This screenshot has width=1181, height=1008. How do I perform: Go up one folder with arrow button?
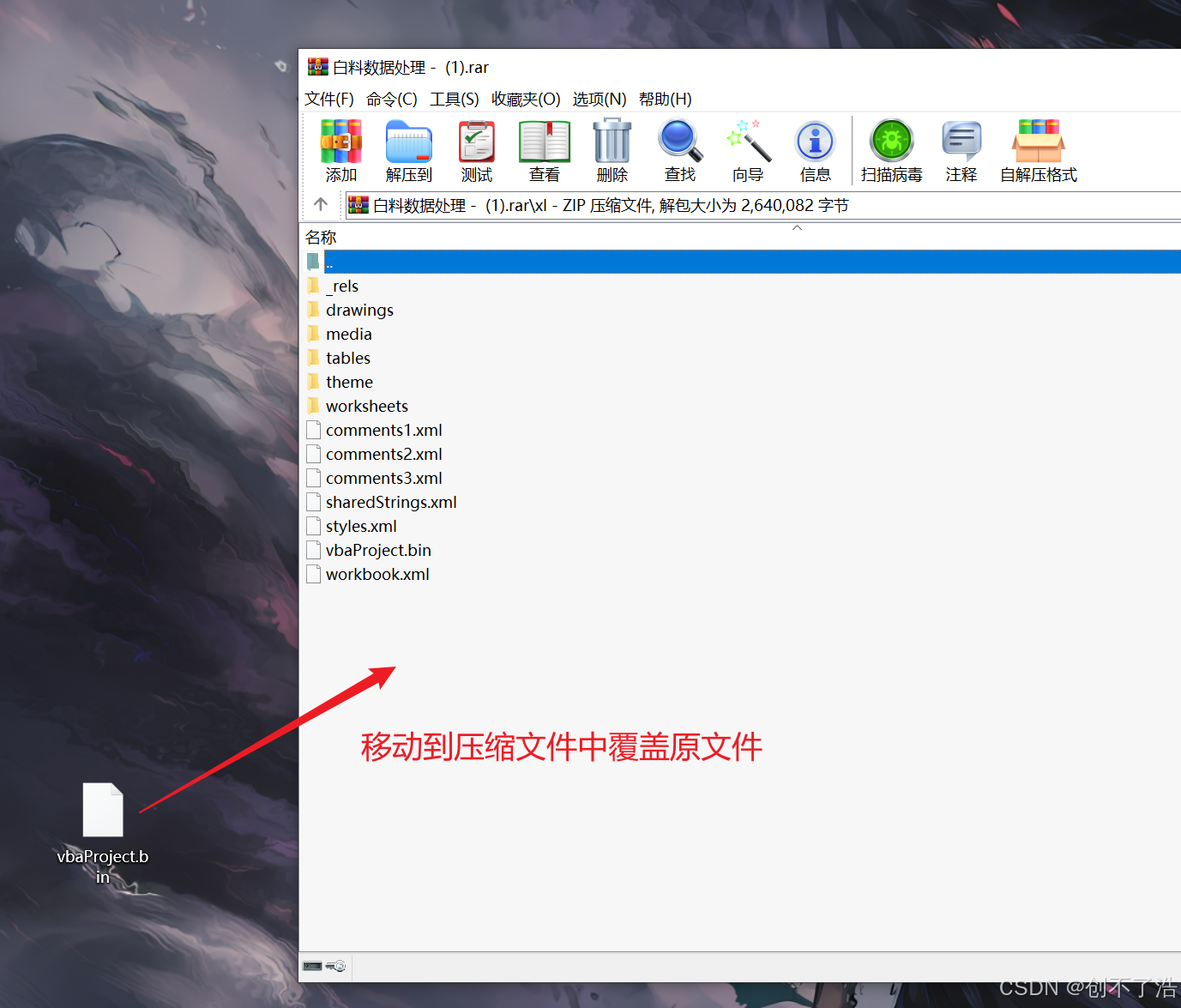pyautogui.click(x=321, y=204)
